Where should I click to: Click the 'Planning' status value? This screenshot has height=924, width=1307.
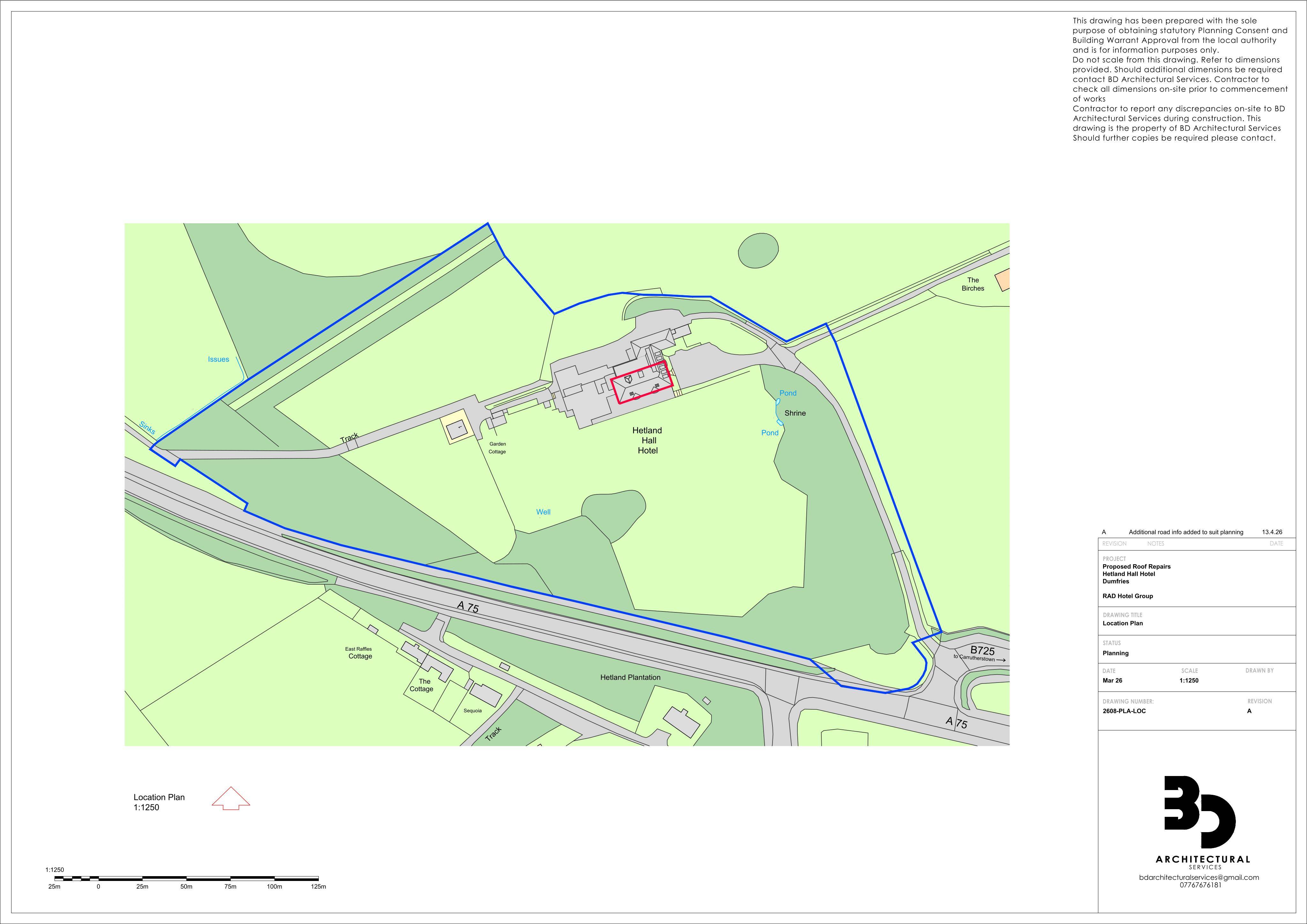pos(1115,653)
